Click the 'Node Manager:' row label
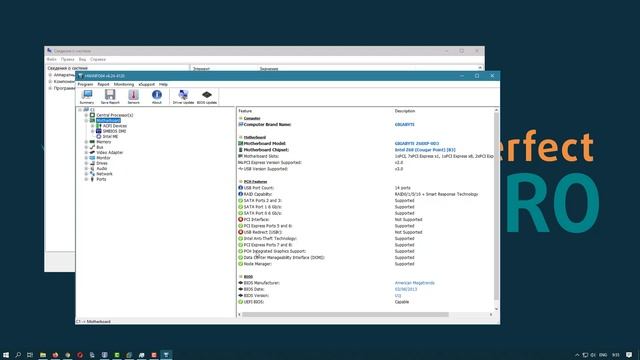This screenshot has height=360, width=640. (x=257, y=264)
